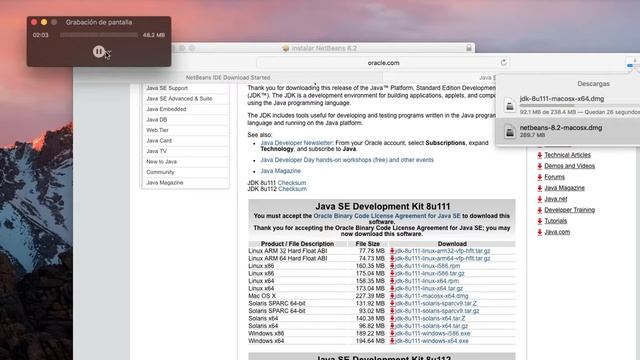Screen dimensions: 640x360
Task: Click download arrow icon beside Windows x64 row
Action: coord(392,341)
